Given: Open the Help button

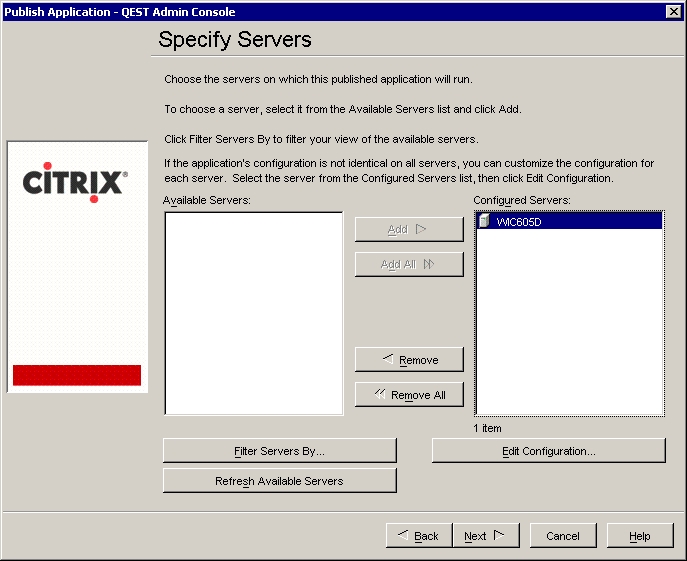Looking at the screenshot, I should click(639, 536).
